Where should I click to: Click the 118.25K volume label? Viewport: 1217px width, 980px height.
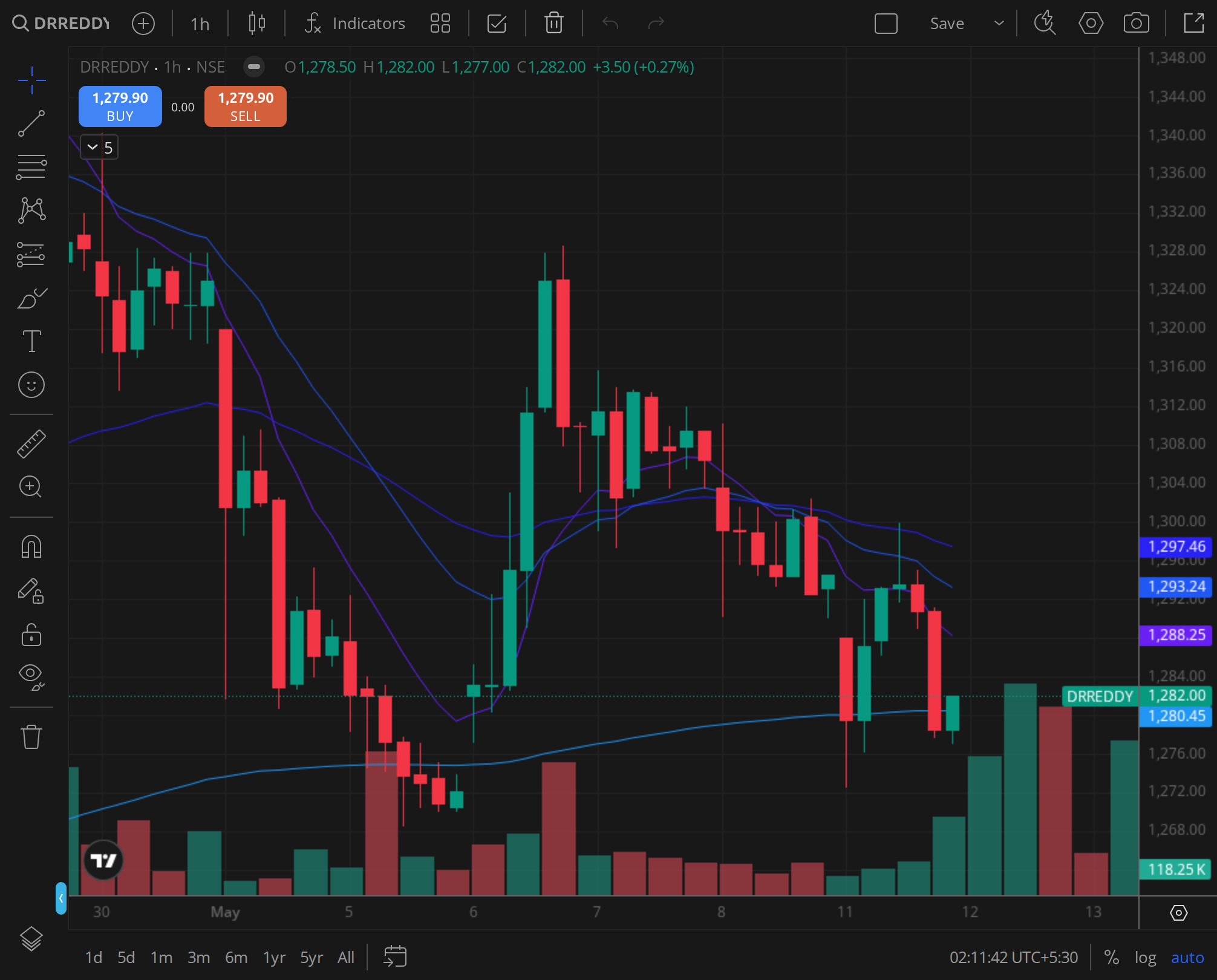click(x=1175, y=869)
